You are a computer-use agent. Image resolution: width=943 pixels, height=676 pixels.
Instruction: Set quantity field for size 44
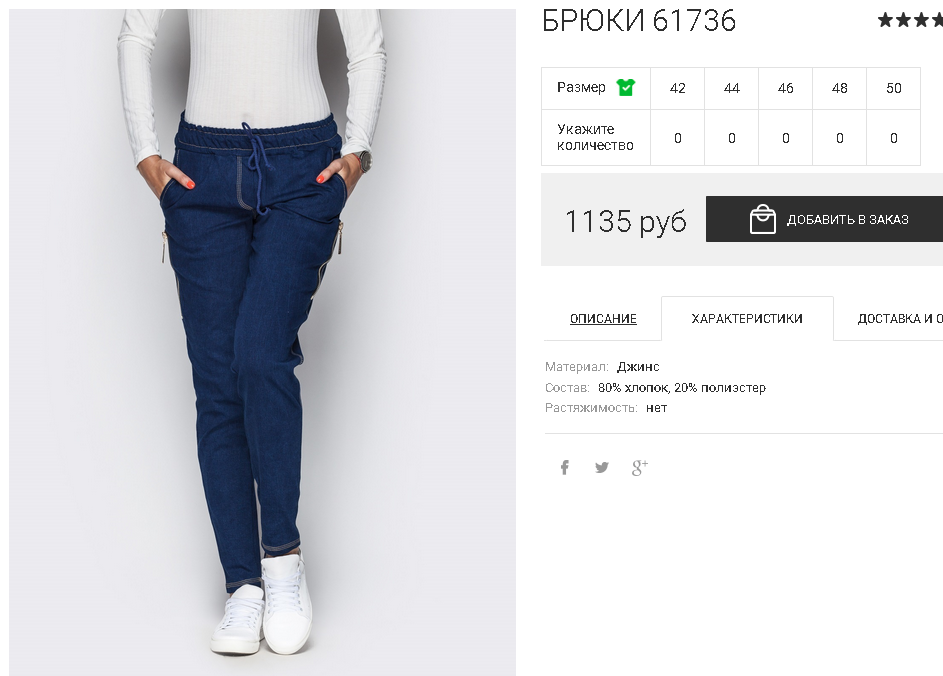(x=732, y=138)
